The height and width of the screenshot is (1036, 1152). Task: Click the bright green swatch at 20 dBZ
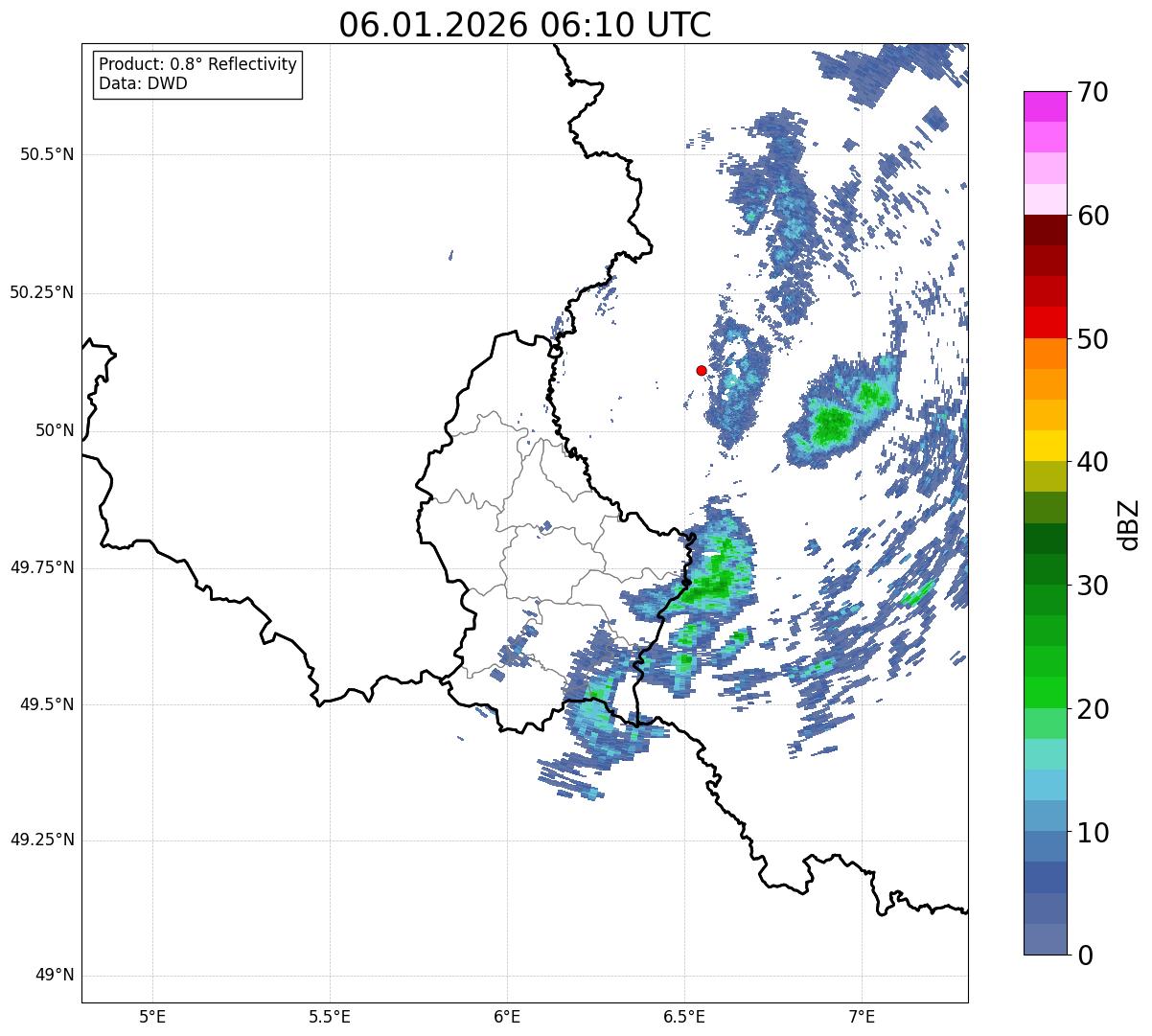[x=1045, y=693]
